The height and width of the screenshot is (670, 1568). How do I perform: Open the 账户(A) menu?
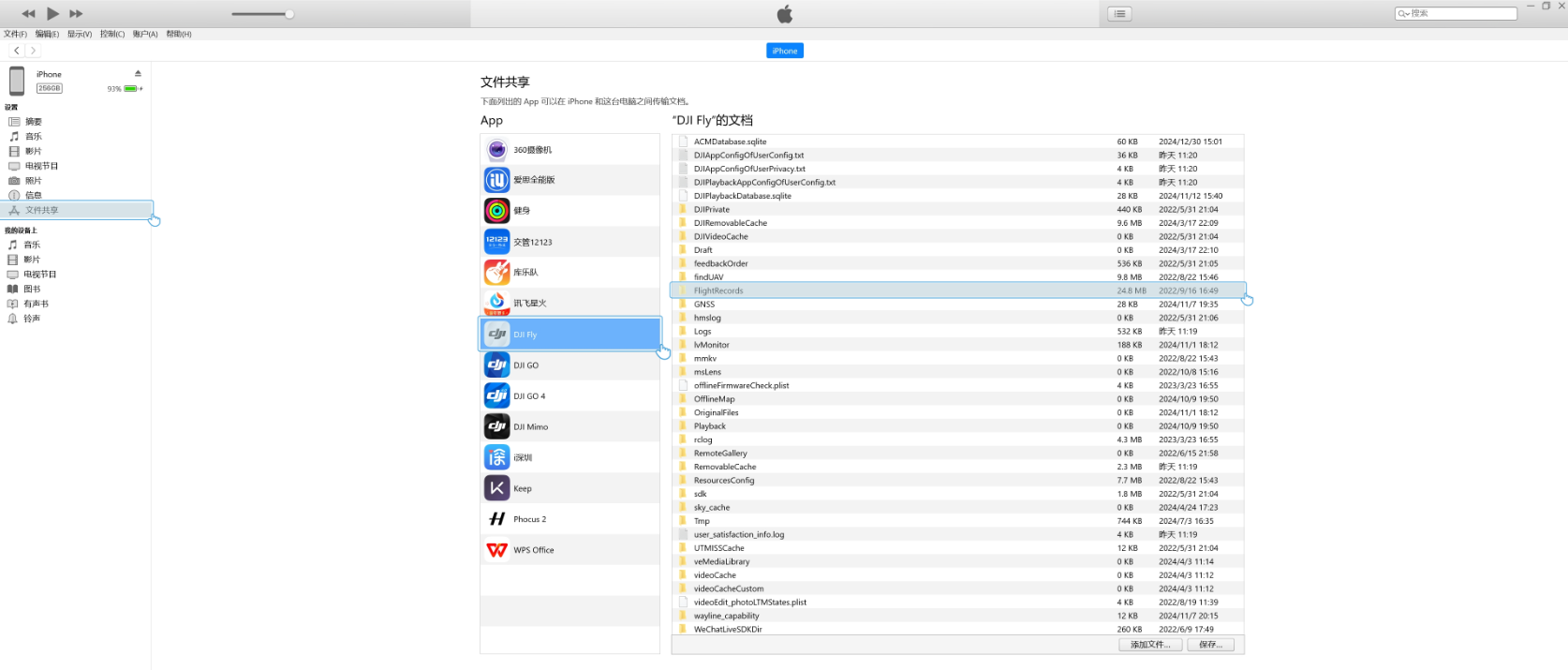(x=145, y=34)
